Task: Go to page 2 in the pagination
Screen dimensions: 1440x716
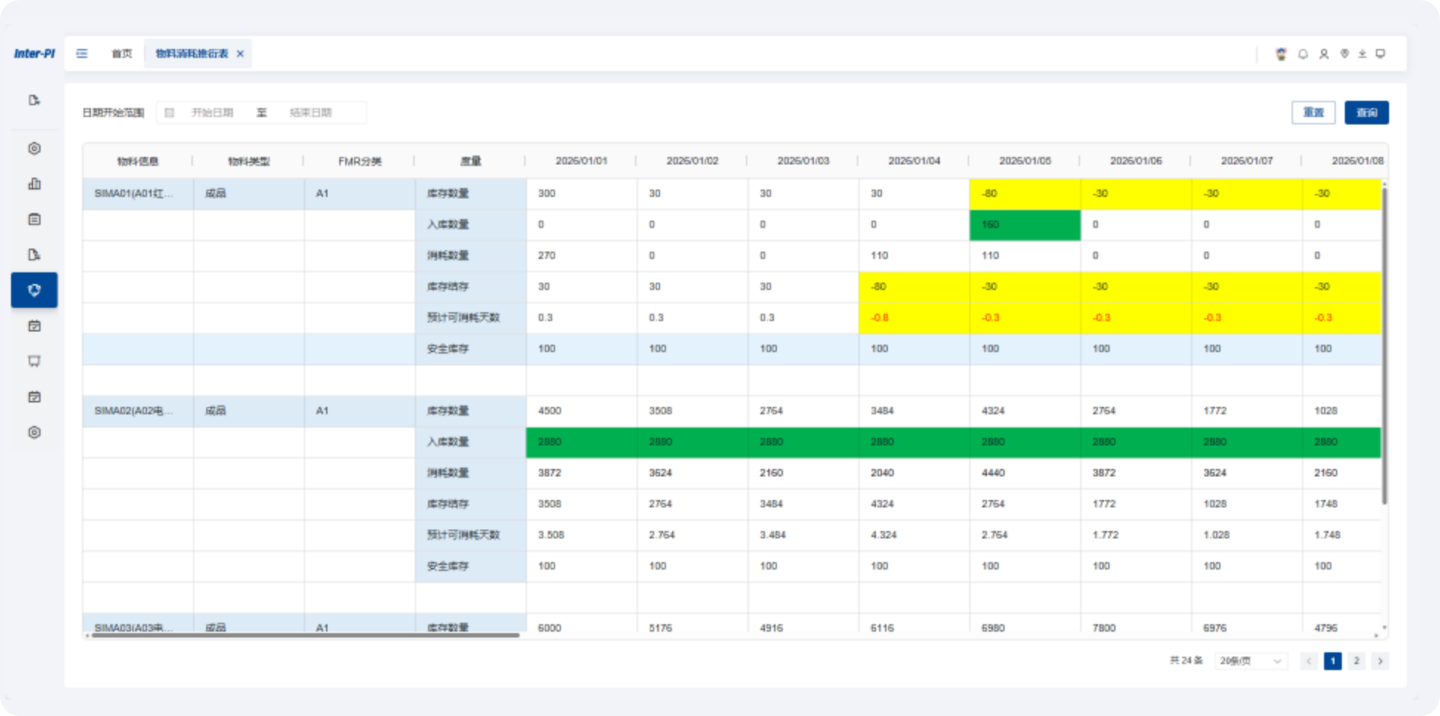Action: click(1357, 661)
